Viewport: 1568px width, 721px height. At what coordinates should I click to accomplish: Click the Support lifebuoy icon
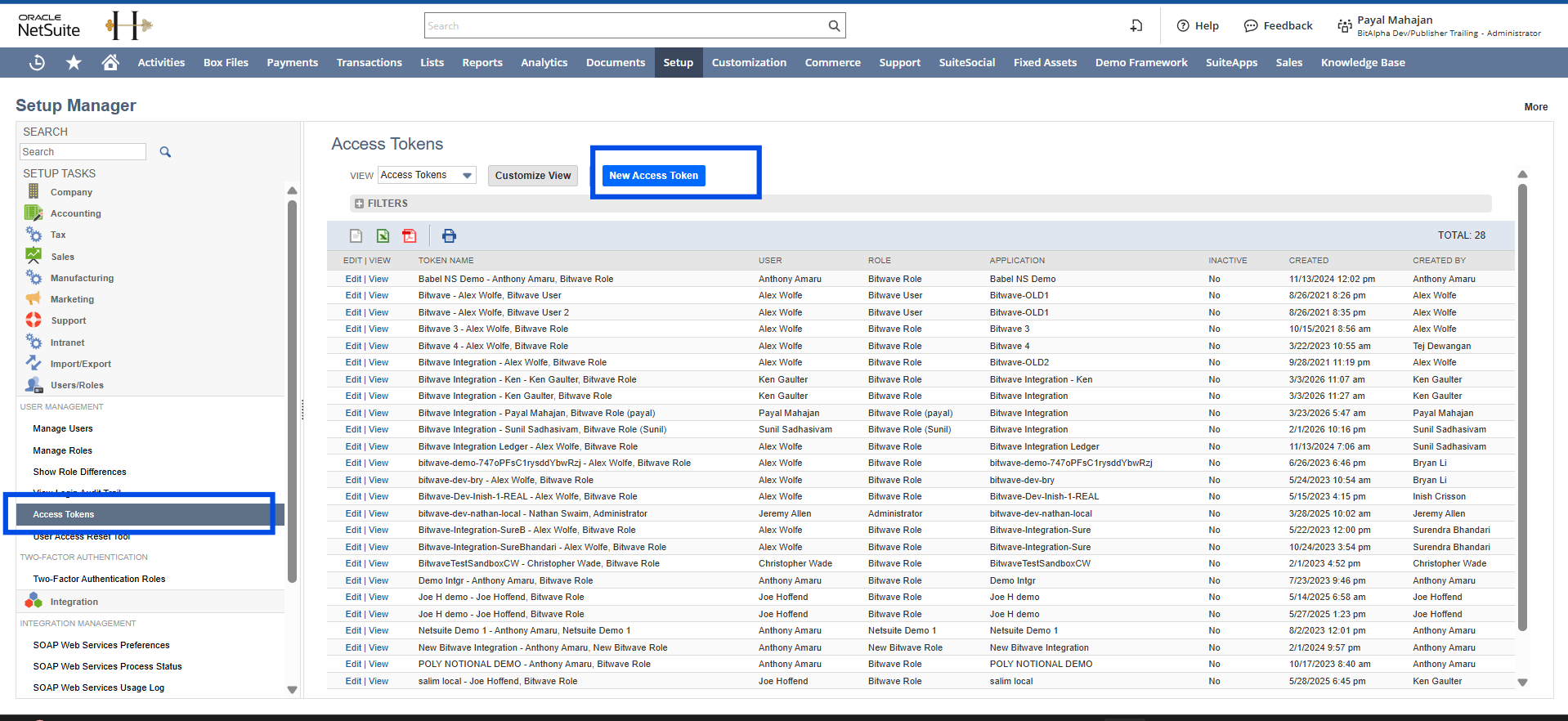point(34,320)
